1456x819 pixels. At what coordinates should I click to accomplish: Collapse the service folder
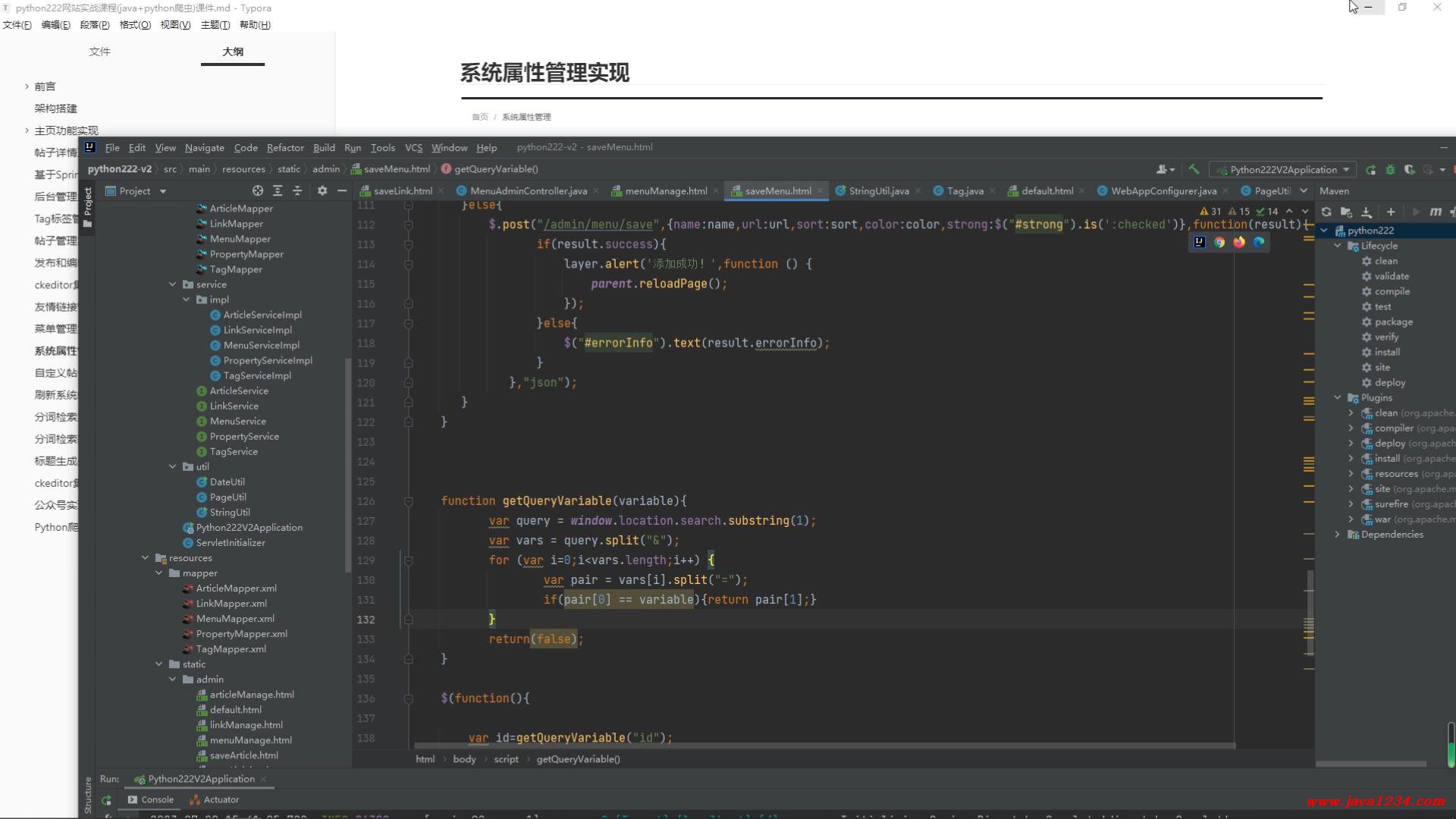[173, 284]
